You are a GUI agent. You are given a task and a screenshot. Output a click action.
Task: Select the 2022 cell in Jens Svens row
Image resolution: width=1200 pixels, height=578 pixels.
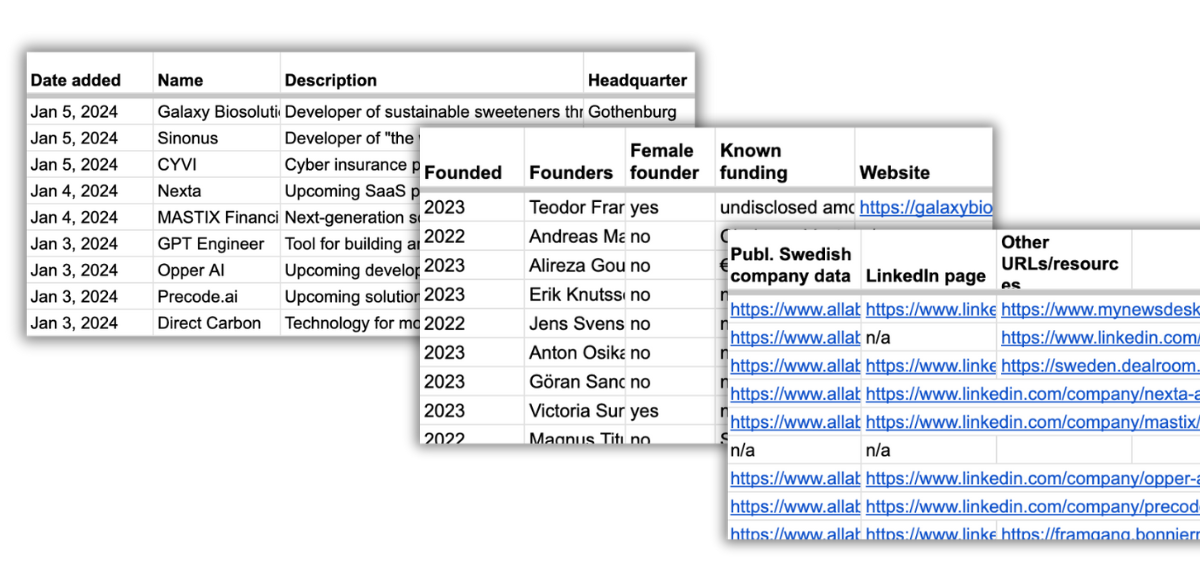tap(472, 323)
